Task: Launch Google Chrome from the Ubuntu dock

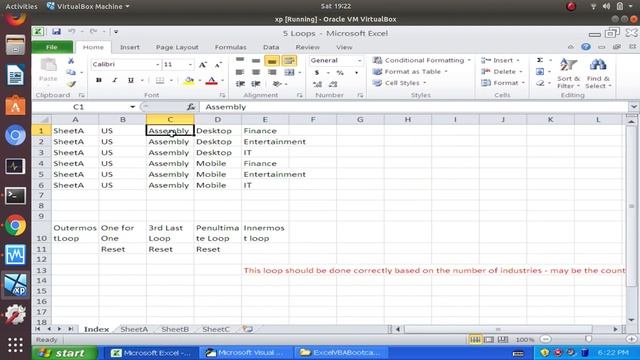Action: [15, 225]
